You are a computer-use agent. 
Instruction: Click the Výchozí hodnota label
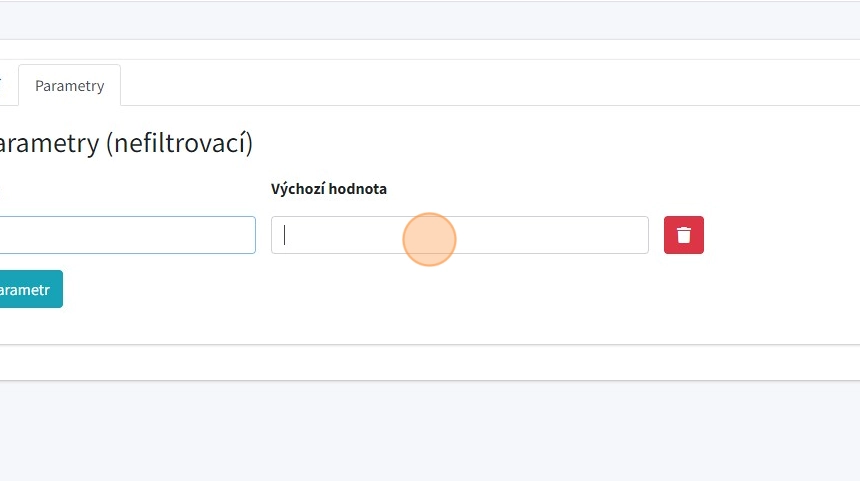[x=328, y=189]
